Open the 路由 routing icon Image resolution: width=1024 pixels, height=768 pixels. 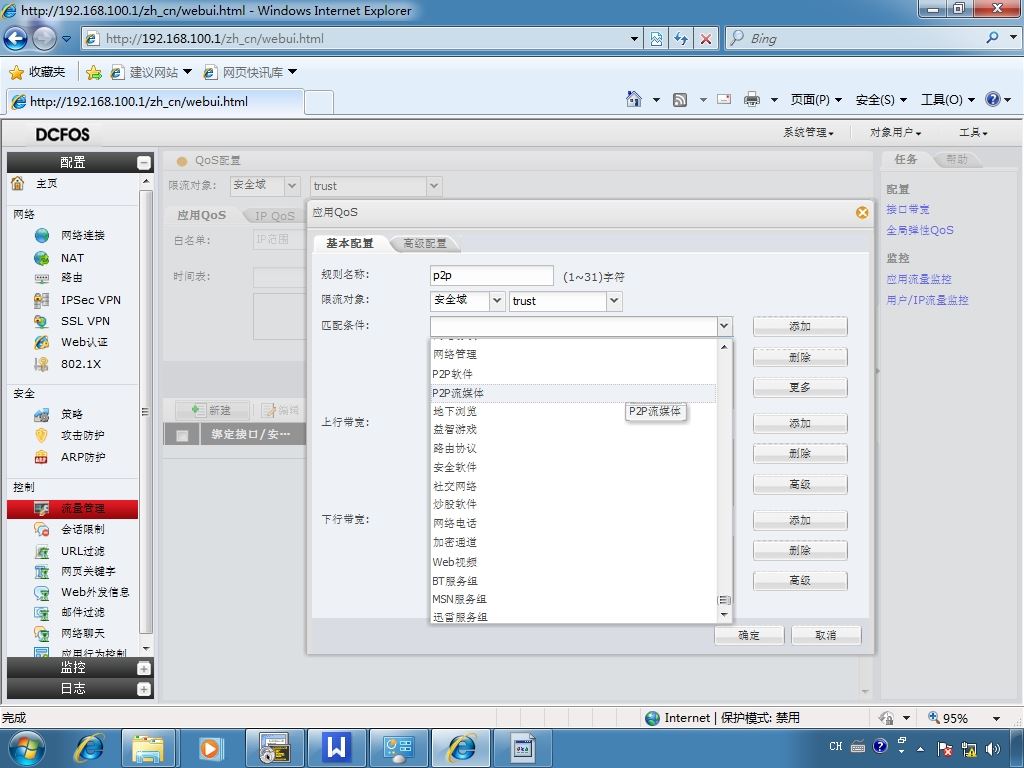coord(42,278)
